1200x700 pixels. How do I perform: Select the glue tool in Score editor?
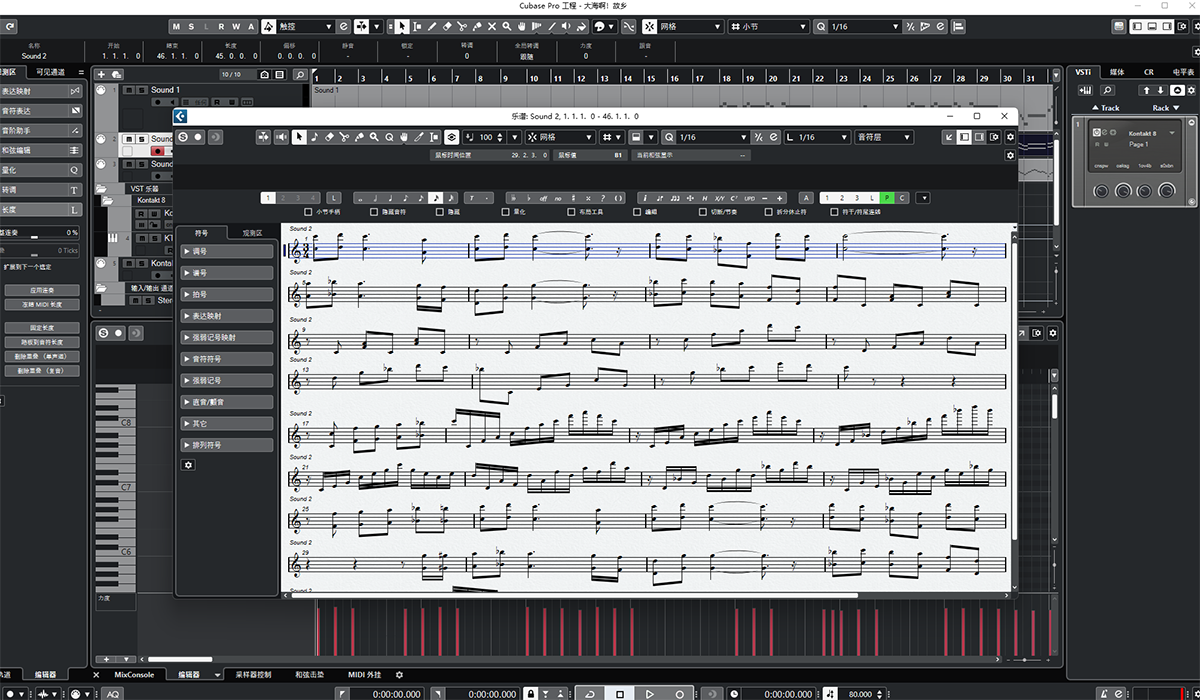point(359,137)
